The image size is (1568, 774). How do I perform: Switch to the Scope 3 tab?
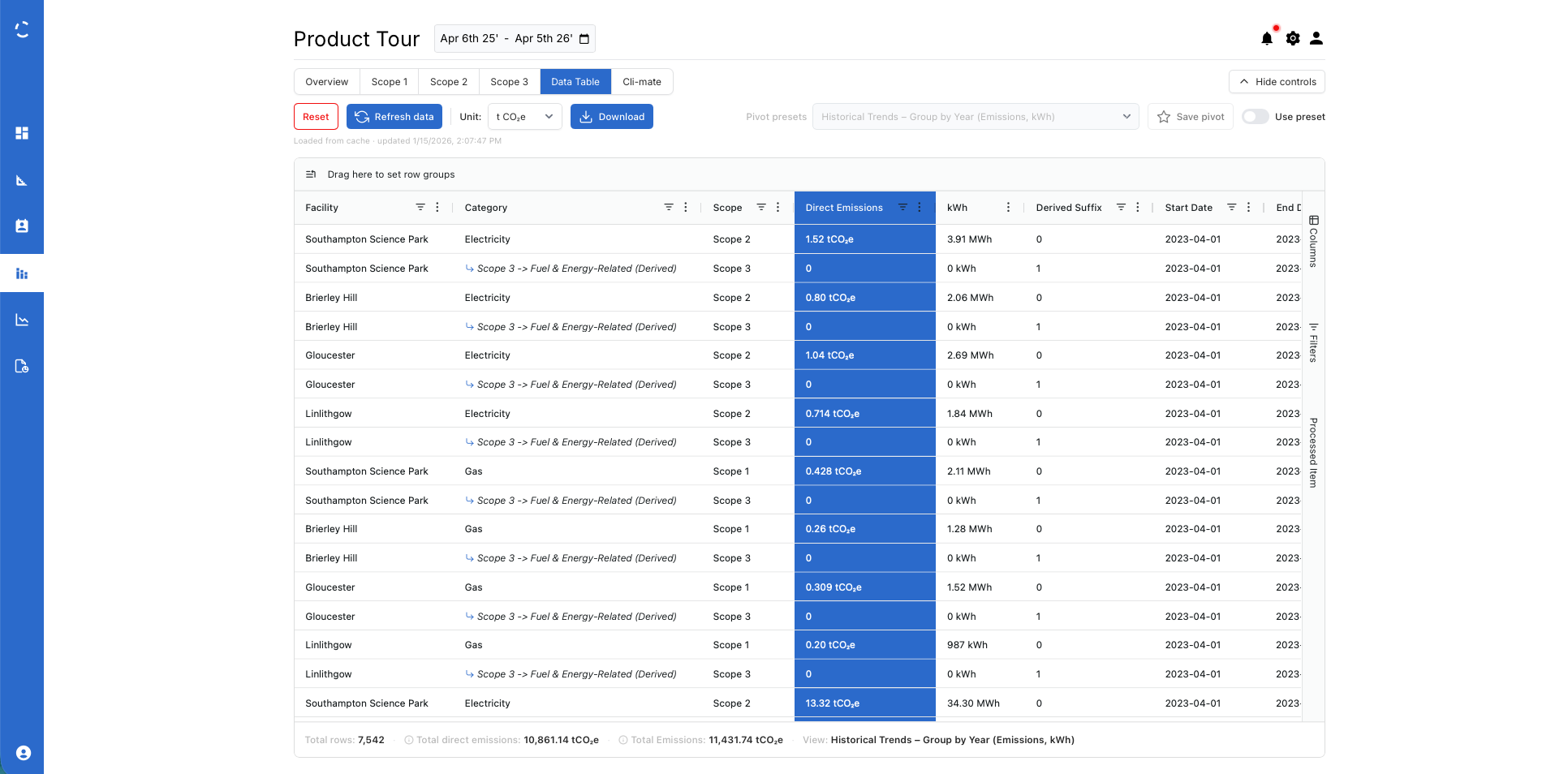(509, 81)
